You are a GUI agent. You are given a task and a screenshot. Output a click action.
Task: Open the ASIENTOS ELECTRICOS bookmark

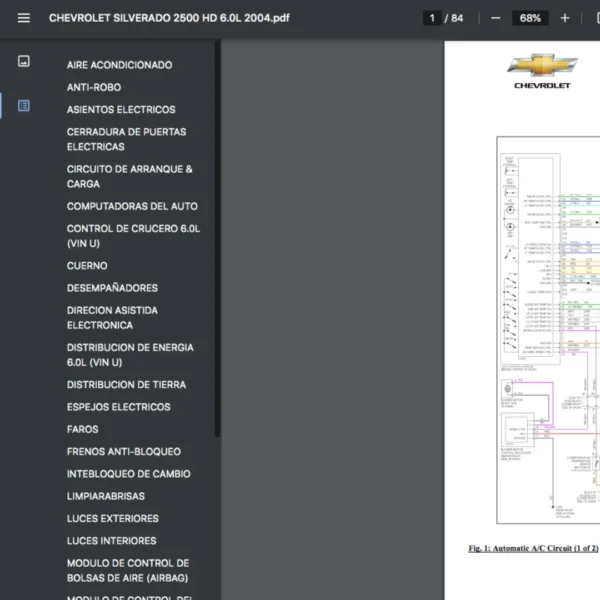[x=121, y=110]
